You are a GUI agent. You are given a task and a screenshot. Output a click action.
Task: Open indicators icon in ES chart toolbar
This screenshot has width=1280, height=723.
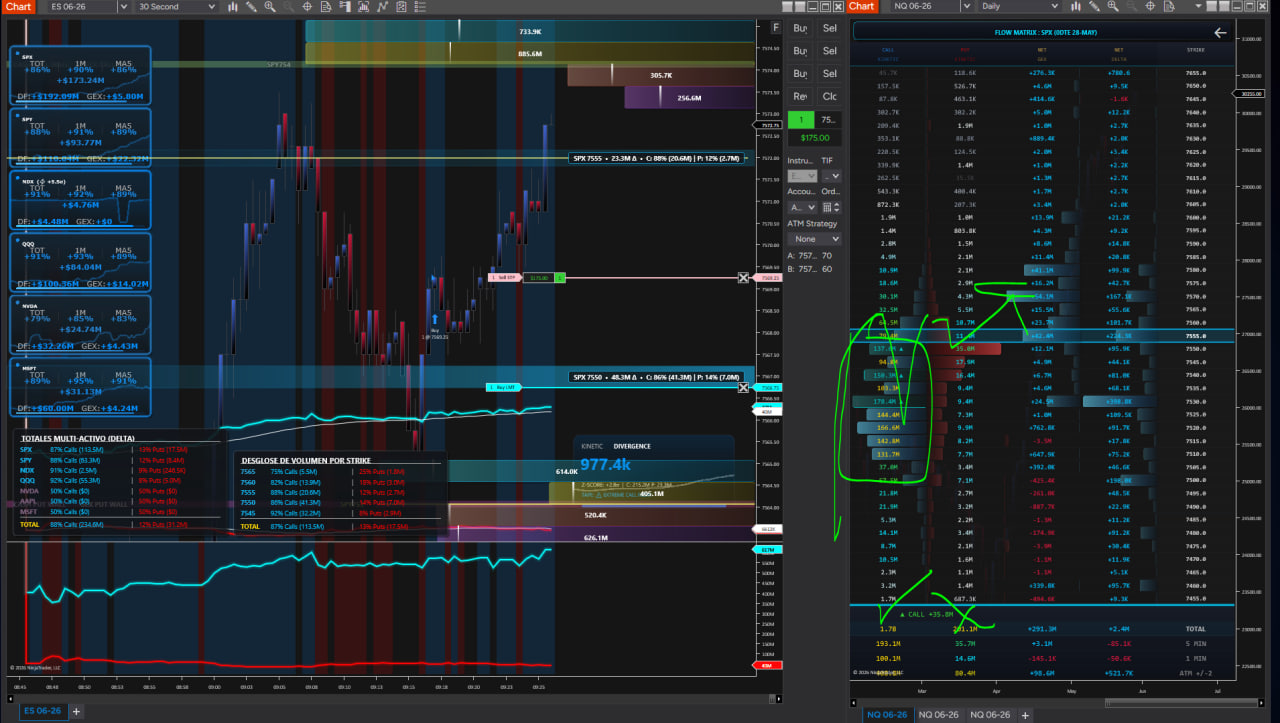coord(363,7)
